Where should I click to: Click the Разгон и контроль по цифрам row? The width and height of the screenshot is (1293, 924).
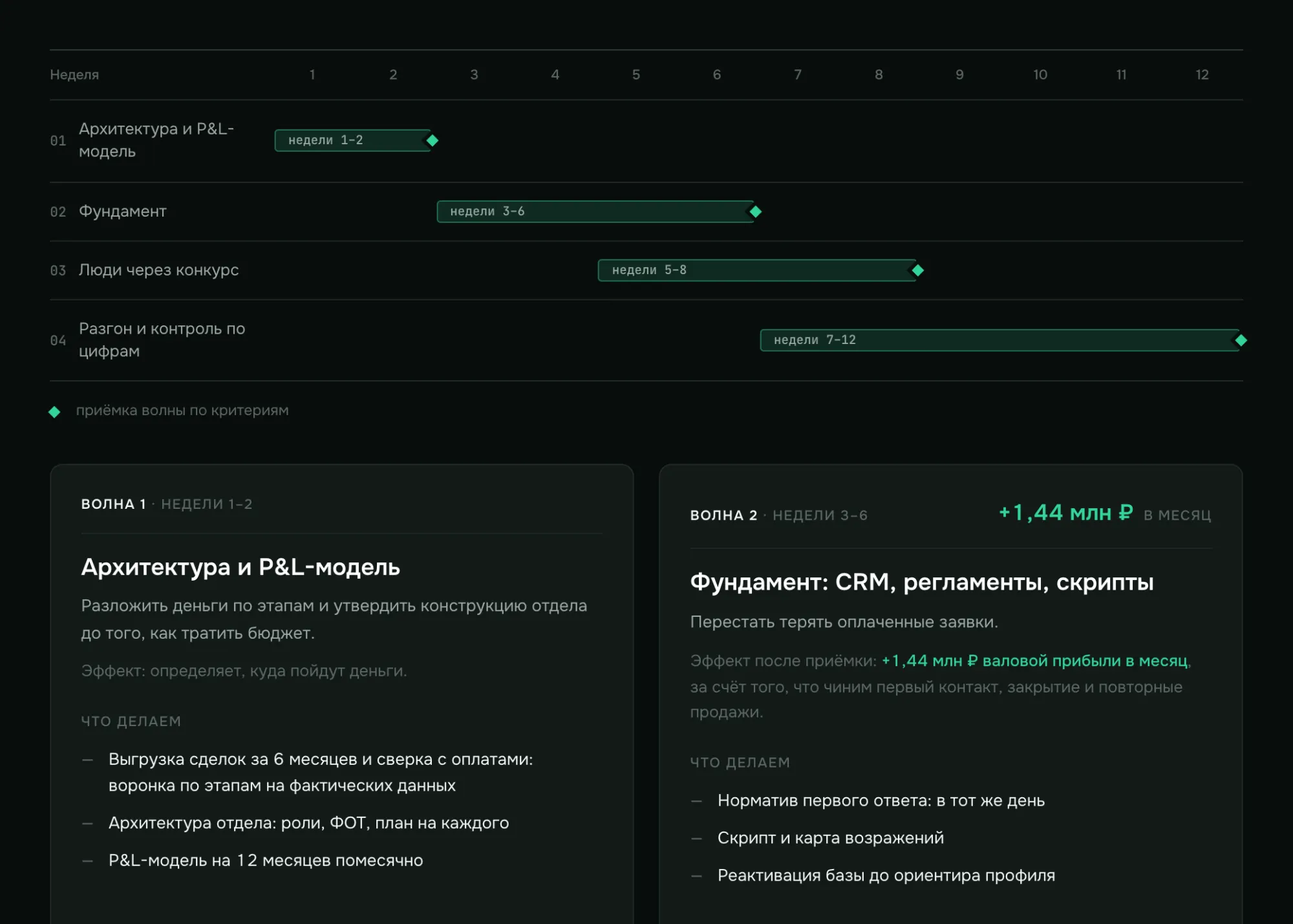tap(646, 340)
